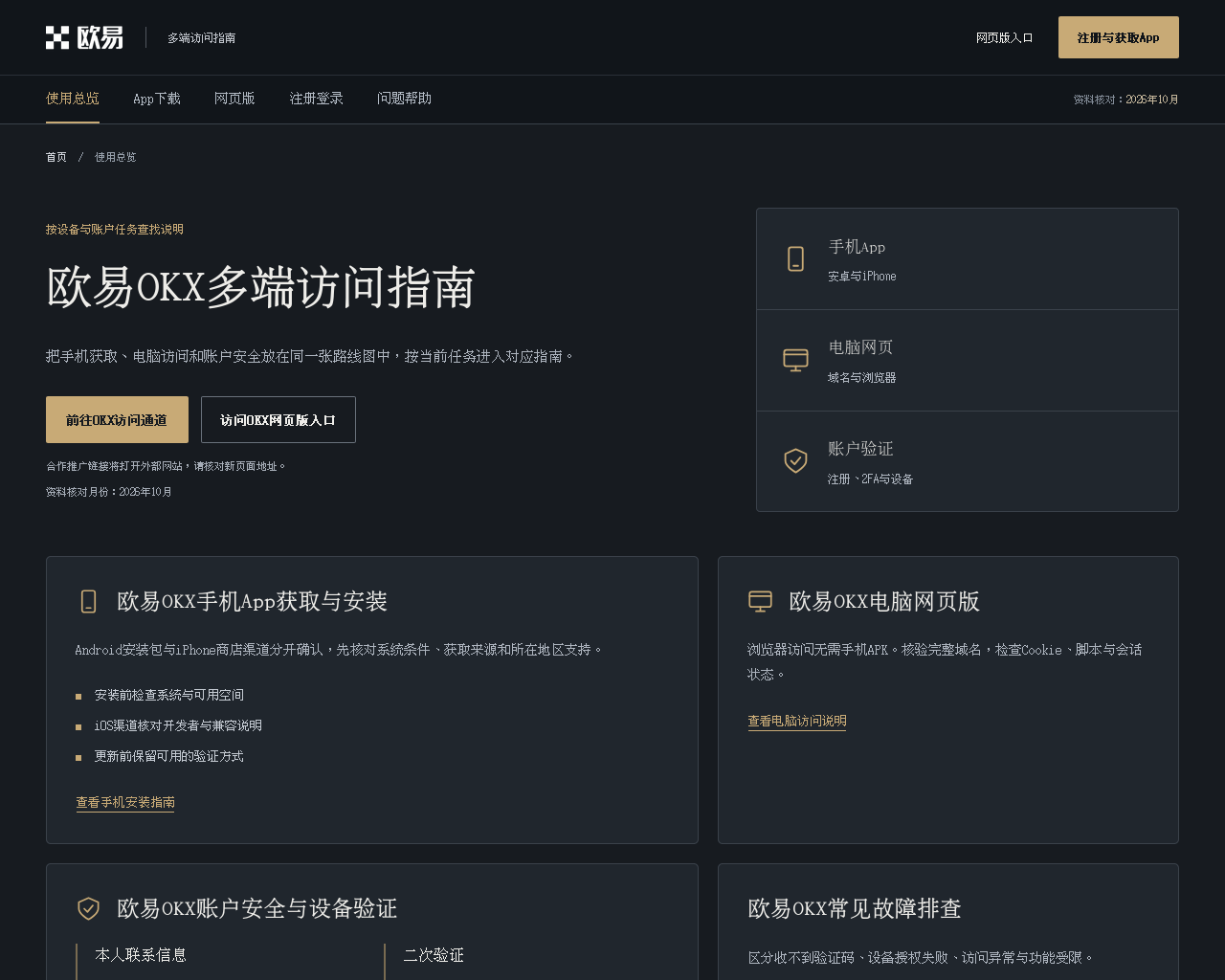Screen dimensions: 1225x980
Task: Open the 使用总览 tab
Action: [x=73, y=99]
